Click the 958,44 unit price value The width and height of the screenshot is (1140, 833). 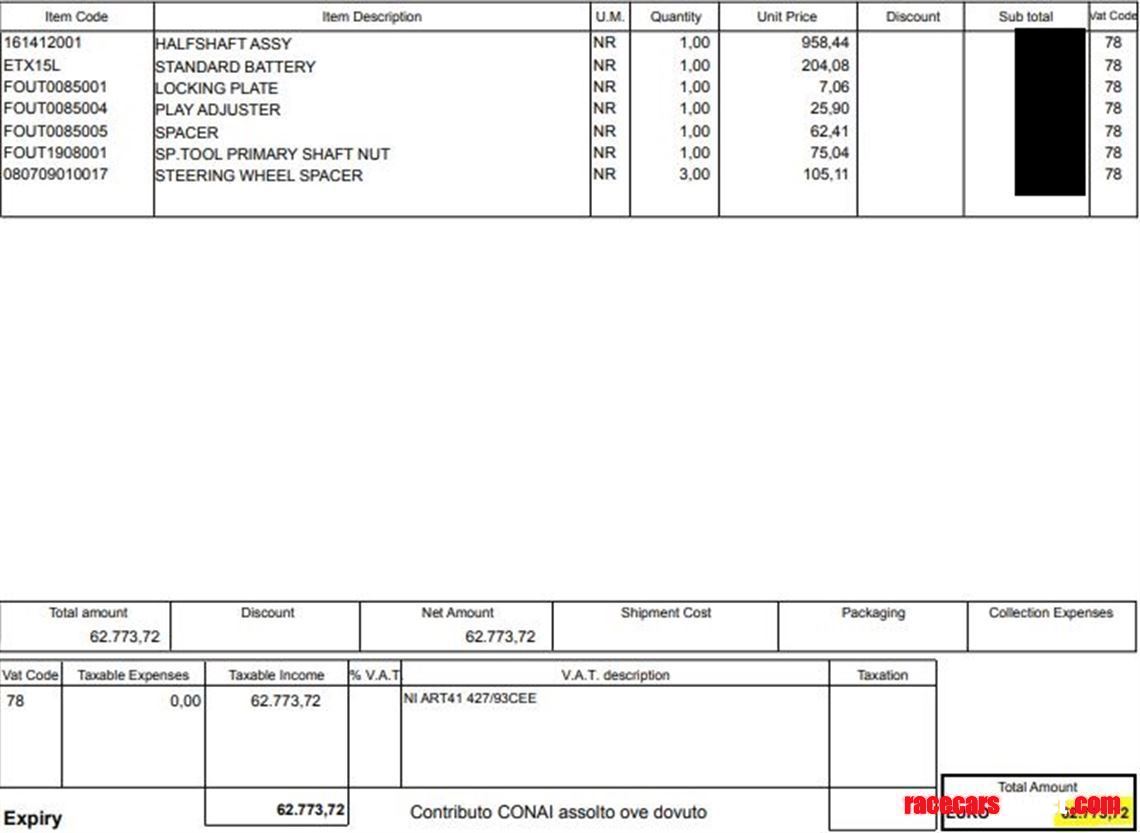[825, 43]
